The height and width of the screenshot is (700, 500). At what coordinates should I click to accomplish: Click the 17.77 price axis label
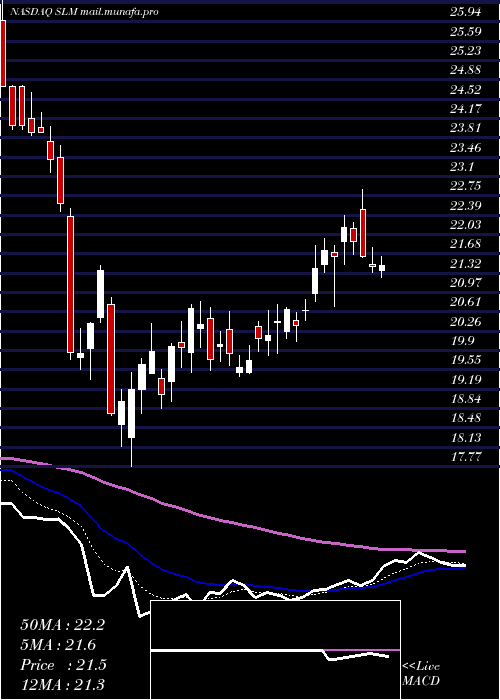point(466,457)
